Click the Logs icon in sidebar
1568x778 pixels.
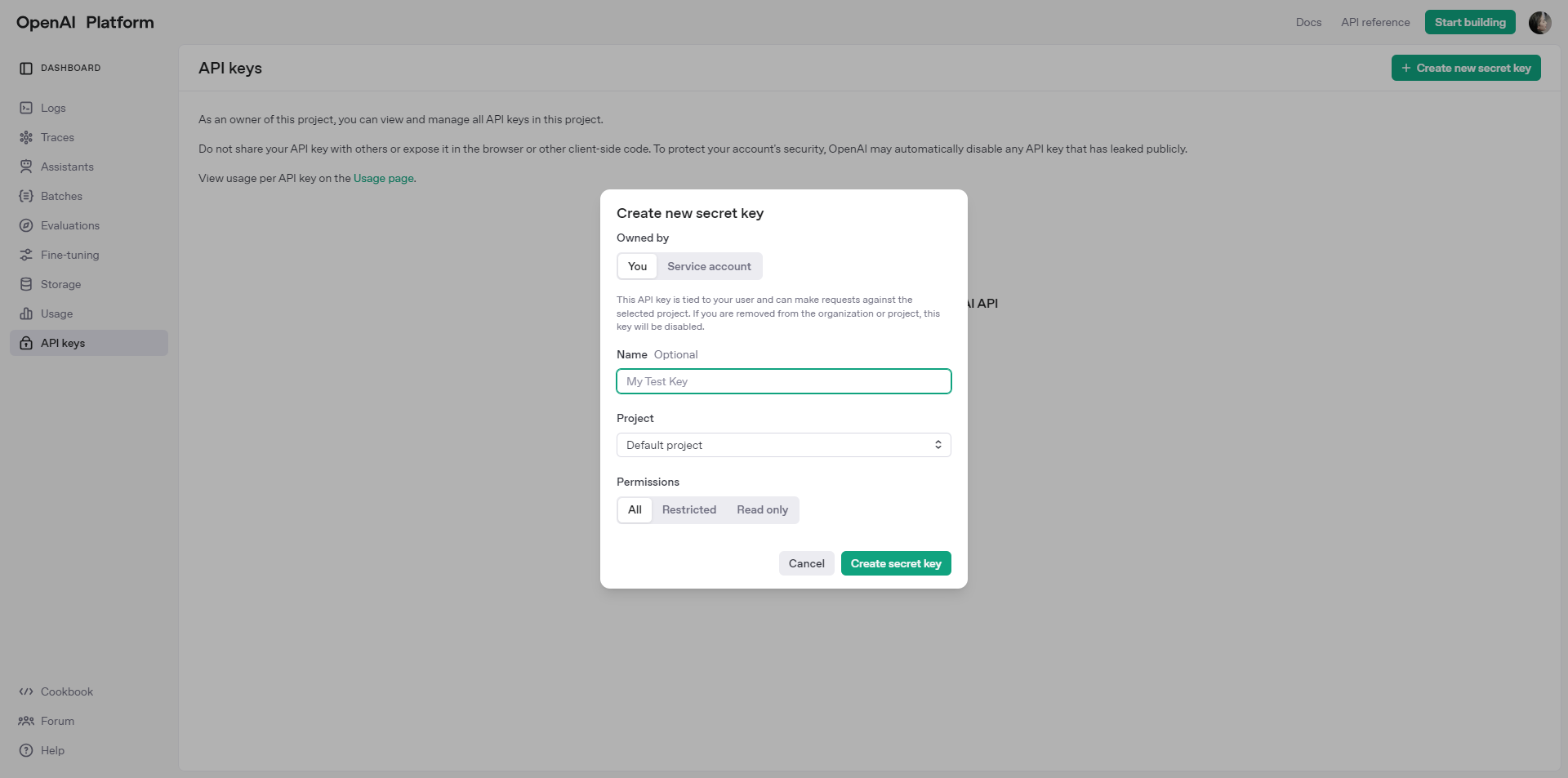tap(26, 108)
